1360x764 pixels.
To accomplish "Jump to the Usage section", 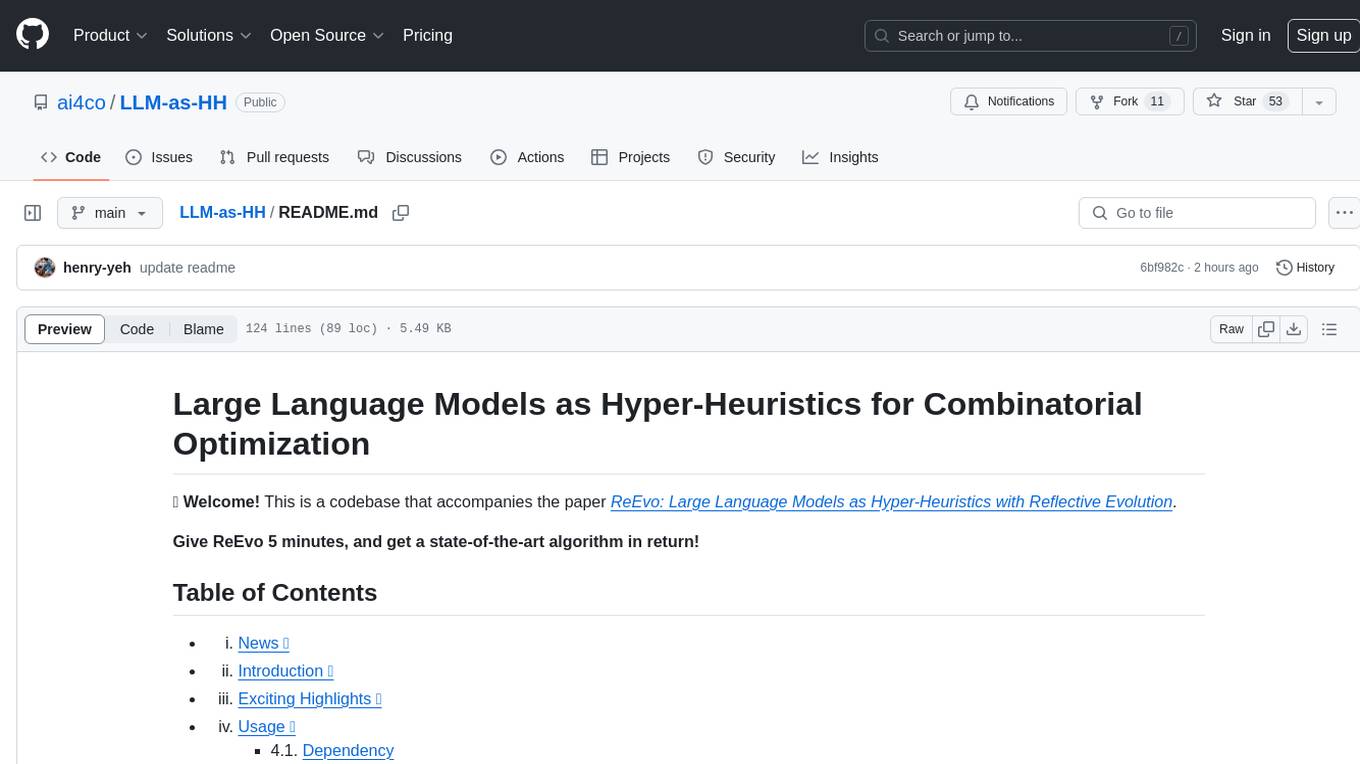I will click(266, 727).
